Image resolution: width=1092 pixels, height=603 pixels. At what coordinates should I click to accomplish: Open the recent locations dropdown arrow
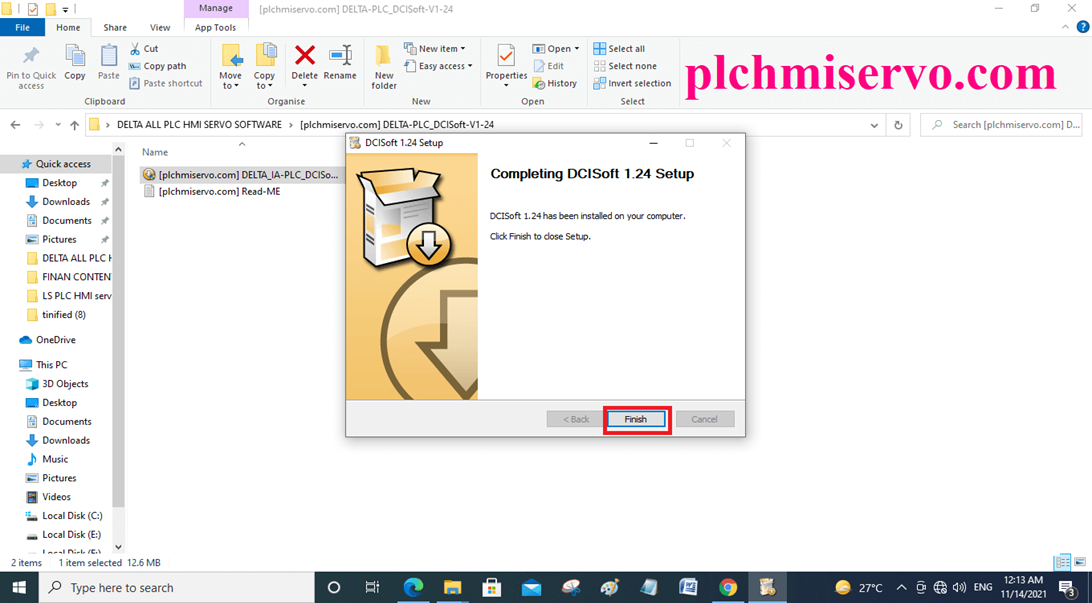click(x=57, y=125)
